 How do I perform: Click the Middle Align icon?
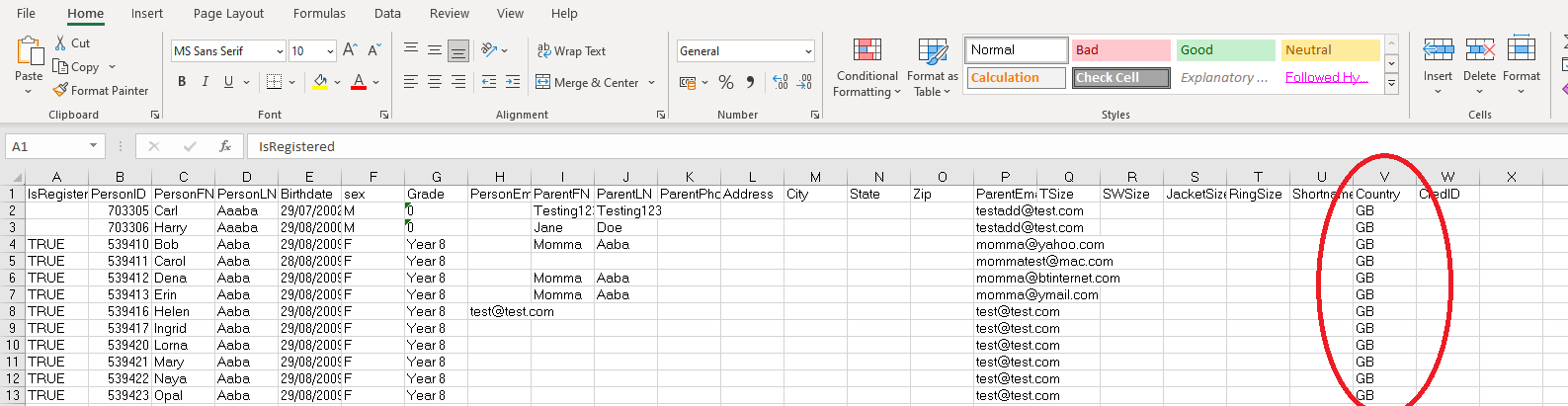point(435,50)
